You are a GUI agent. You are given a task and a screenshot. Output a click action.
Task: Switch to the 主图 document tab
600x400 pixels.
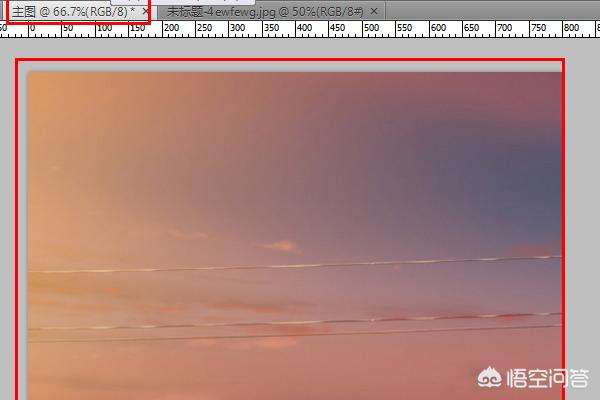[x=68, y=10]
